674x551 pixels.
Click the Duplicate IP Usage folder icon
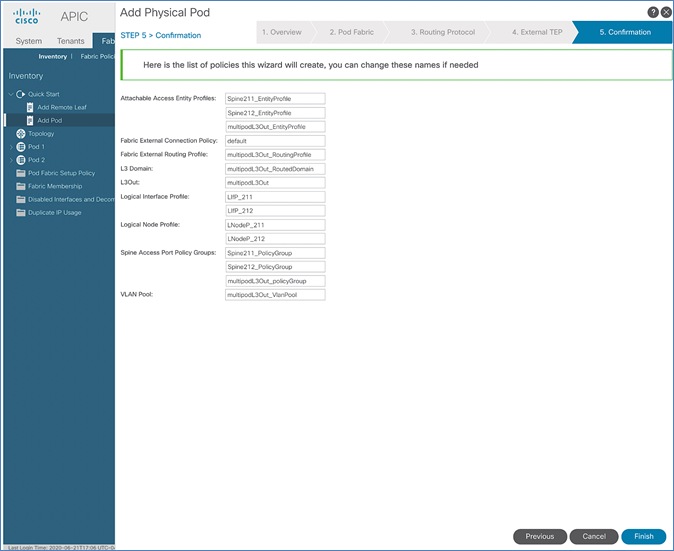[21, 213]
